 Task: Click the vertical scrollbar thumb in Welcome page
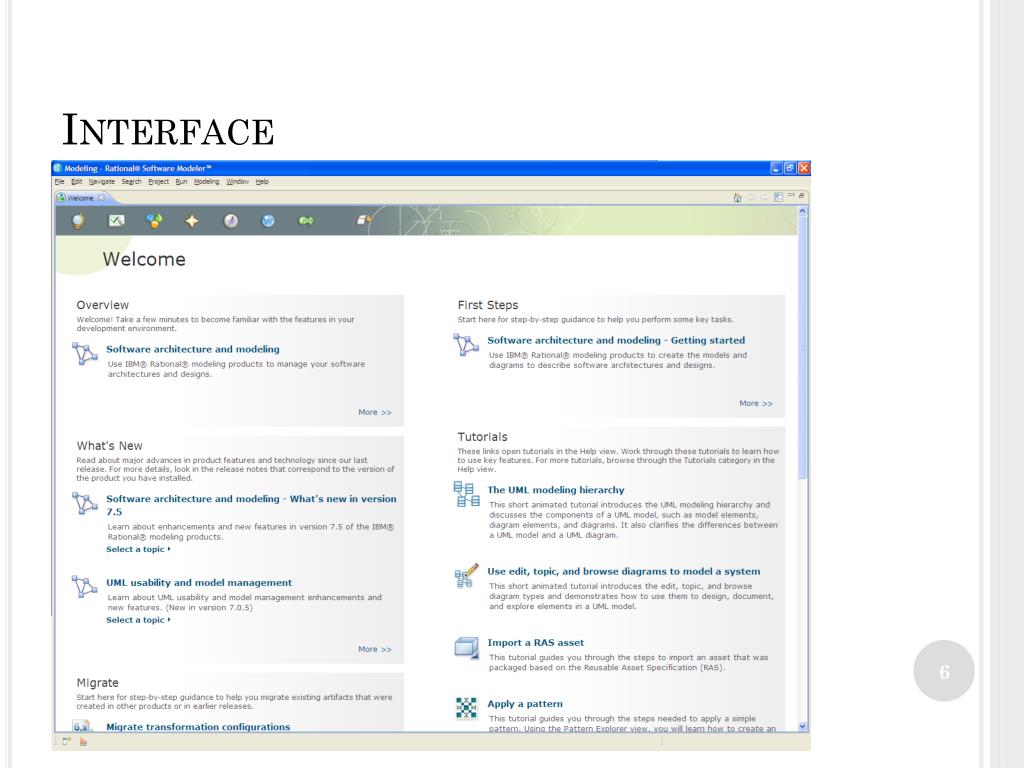803,349
